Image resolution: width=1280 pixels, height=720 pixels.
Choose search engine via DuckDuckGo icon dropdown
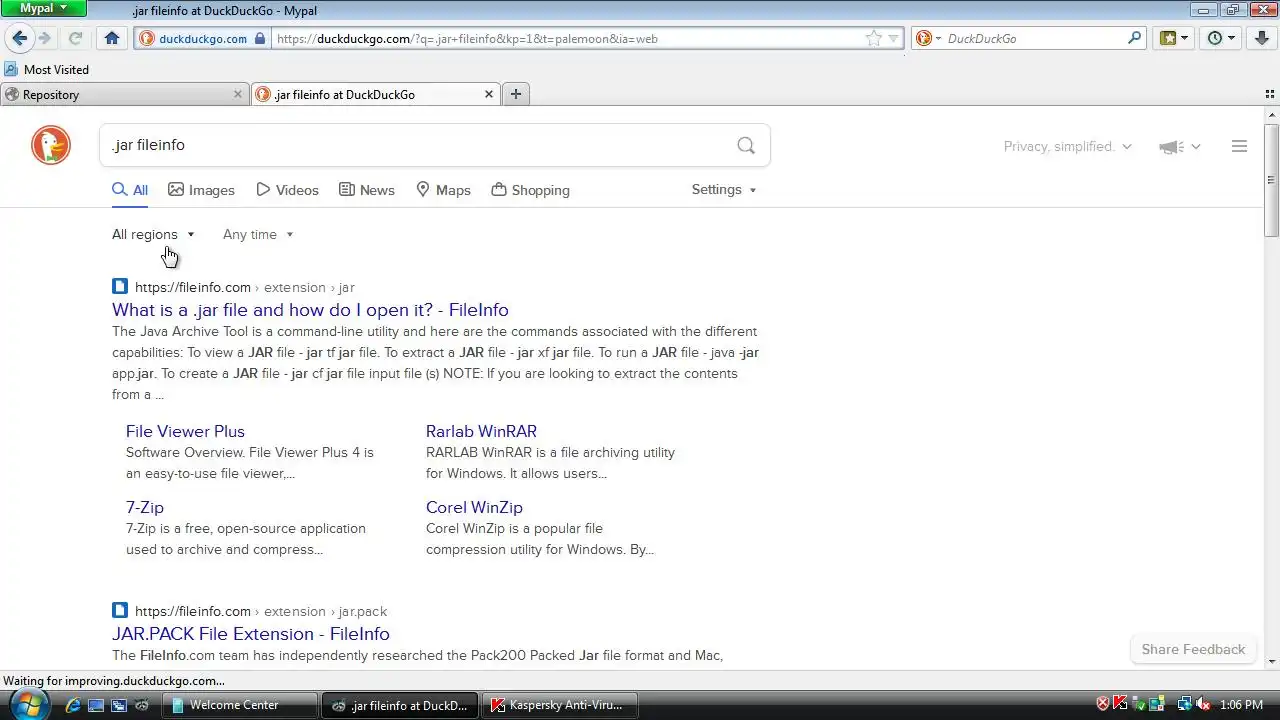pos(928,38)
